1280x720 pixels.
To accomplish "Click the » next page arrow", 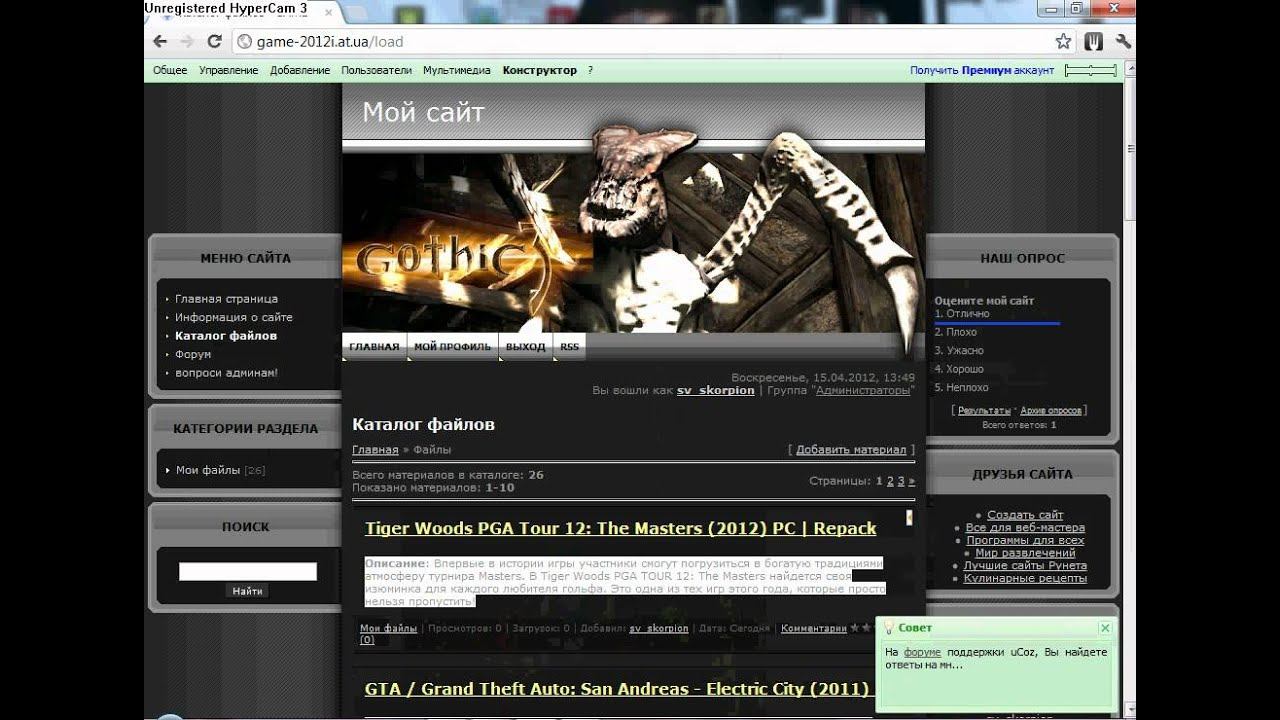I will (x=911, y=481).
